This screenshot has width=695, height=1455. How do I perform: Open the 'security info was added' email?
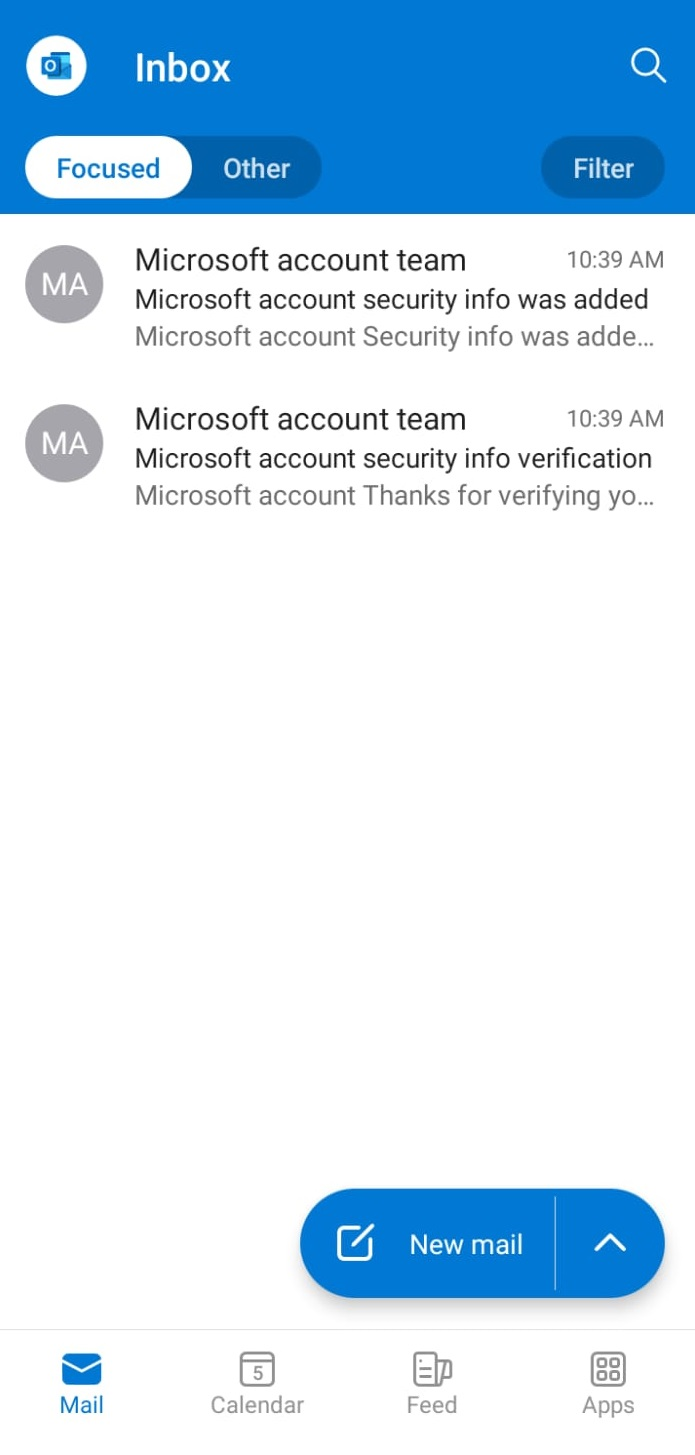coord(347,298)
